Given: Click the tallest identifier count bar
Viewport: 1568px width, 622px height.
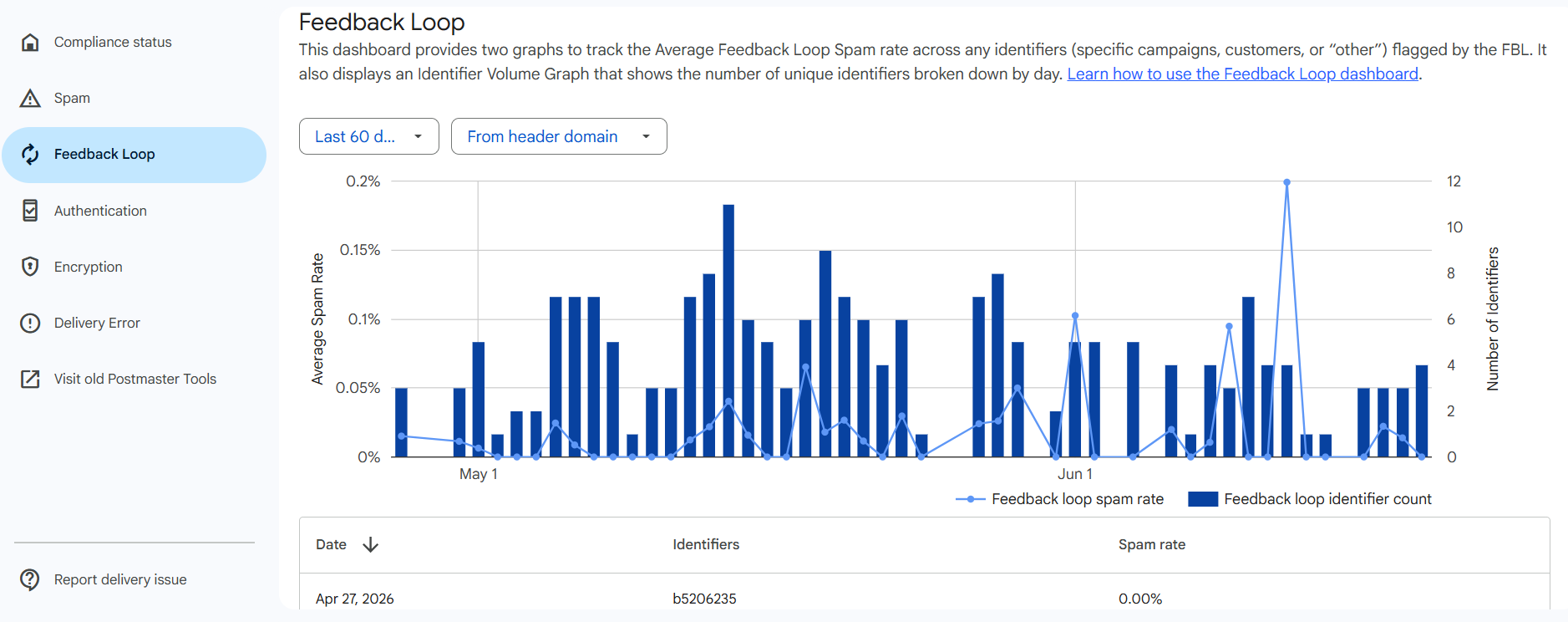Looking at the screenshot, I should (728, 330).
